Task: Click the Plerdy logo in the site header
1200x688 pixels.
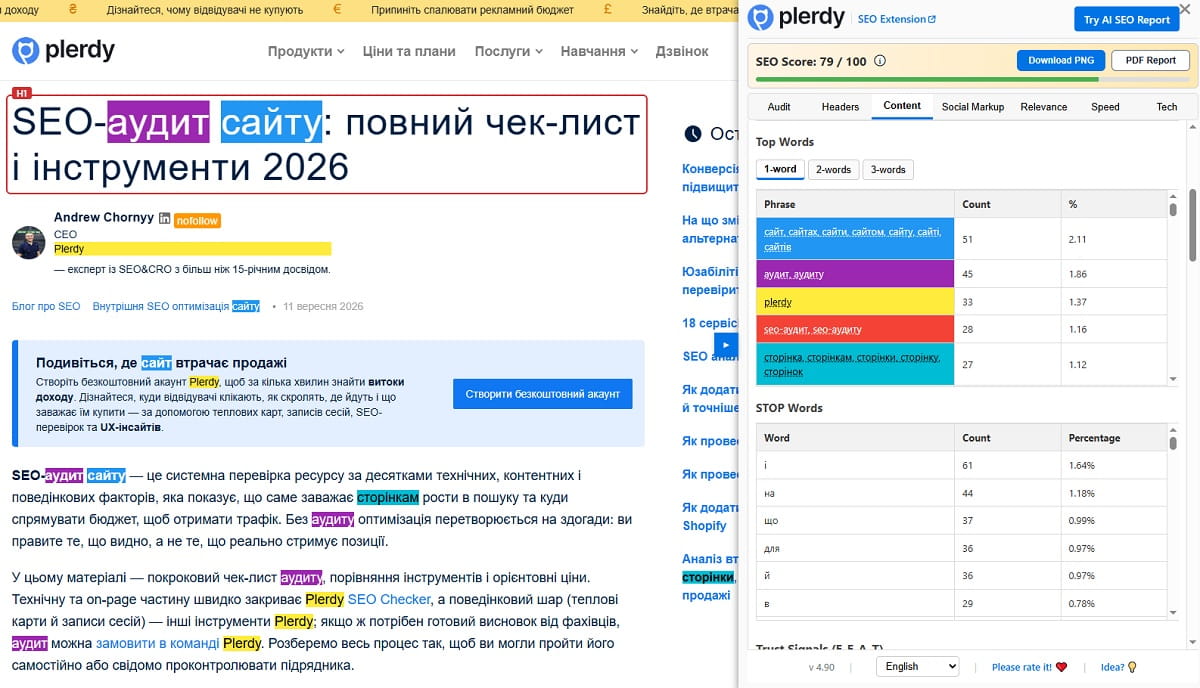Action: coord(63,50)
